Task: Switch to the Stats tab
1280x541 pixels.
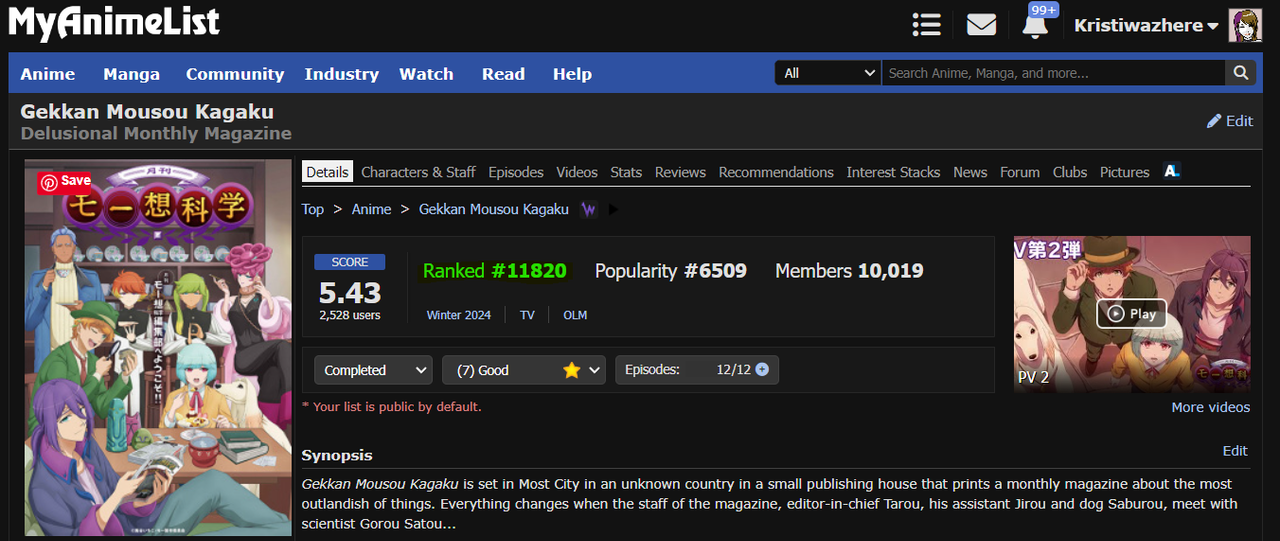Action: [626, 172]
